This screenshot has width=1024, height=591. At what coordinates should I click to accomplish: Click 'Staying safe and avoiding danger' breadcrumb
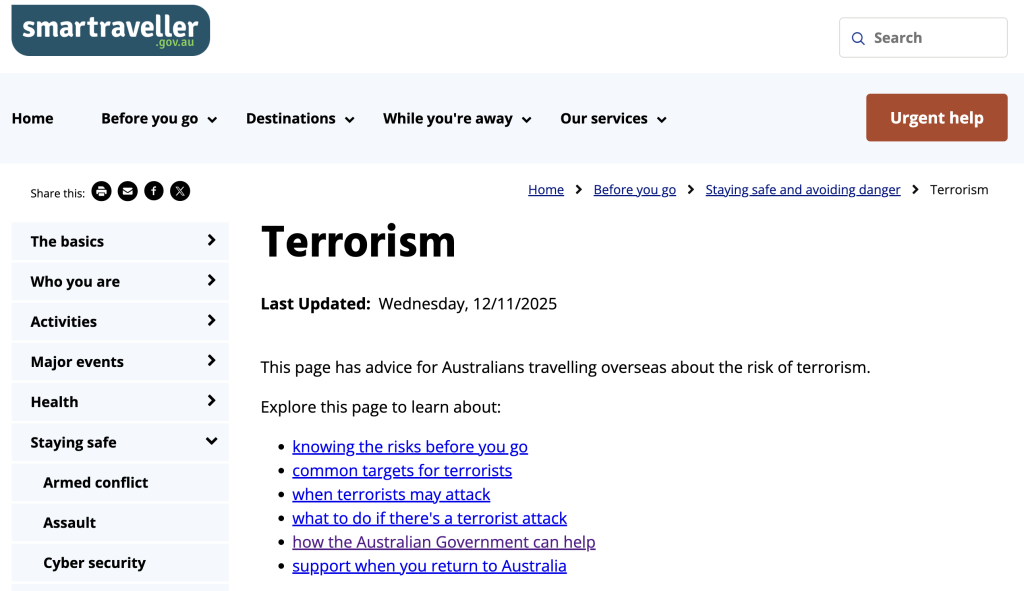click(803, 190)
